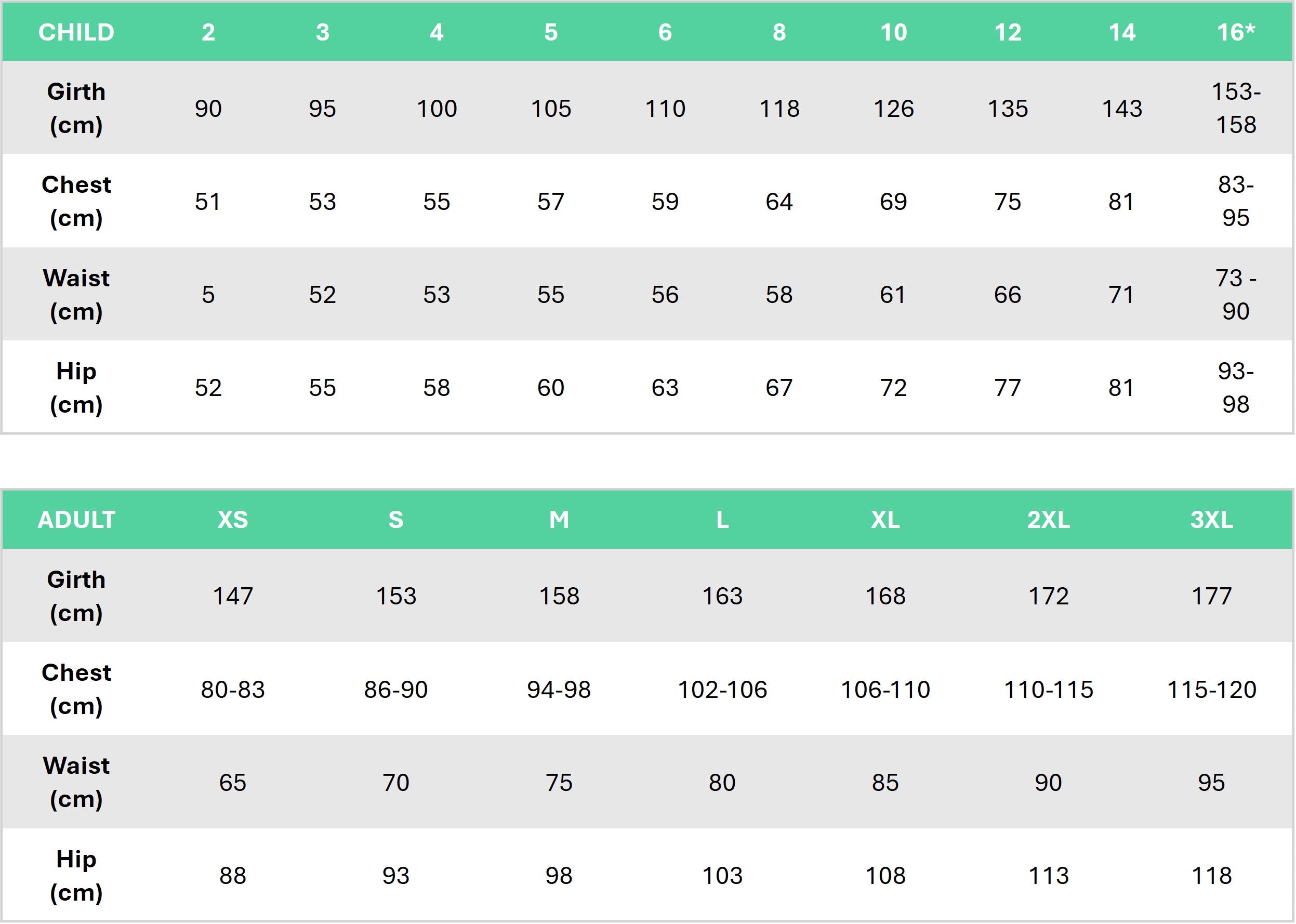This screenshot has height=924, width=1296.
Task: Click the 102-106 chest cell
Action: point(722,690)
